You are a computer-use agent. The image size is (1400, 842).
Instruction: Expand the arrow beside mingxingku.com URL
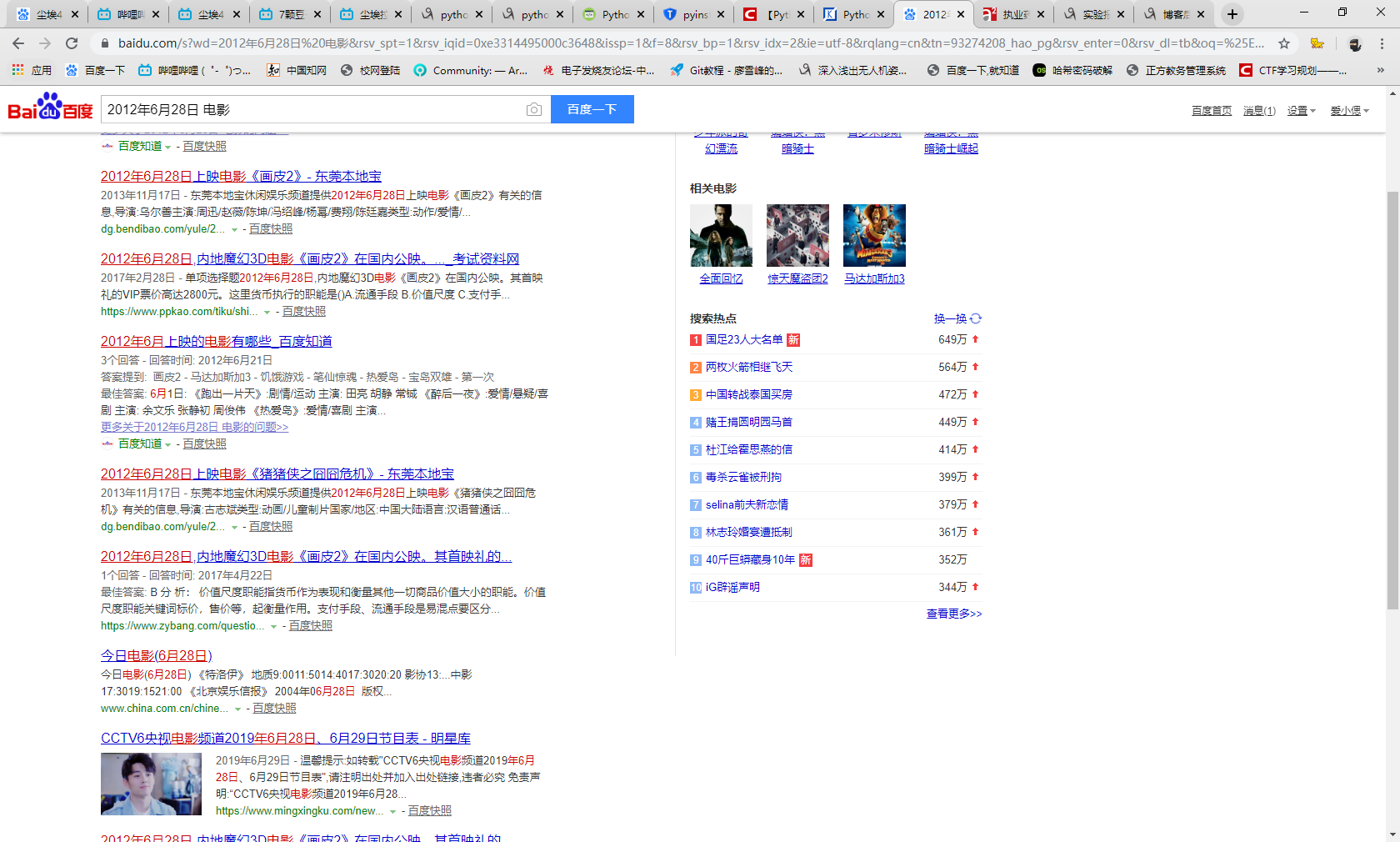392,812
